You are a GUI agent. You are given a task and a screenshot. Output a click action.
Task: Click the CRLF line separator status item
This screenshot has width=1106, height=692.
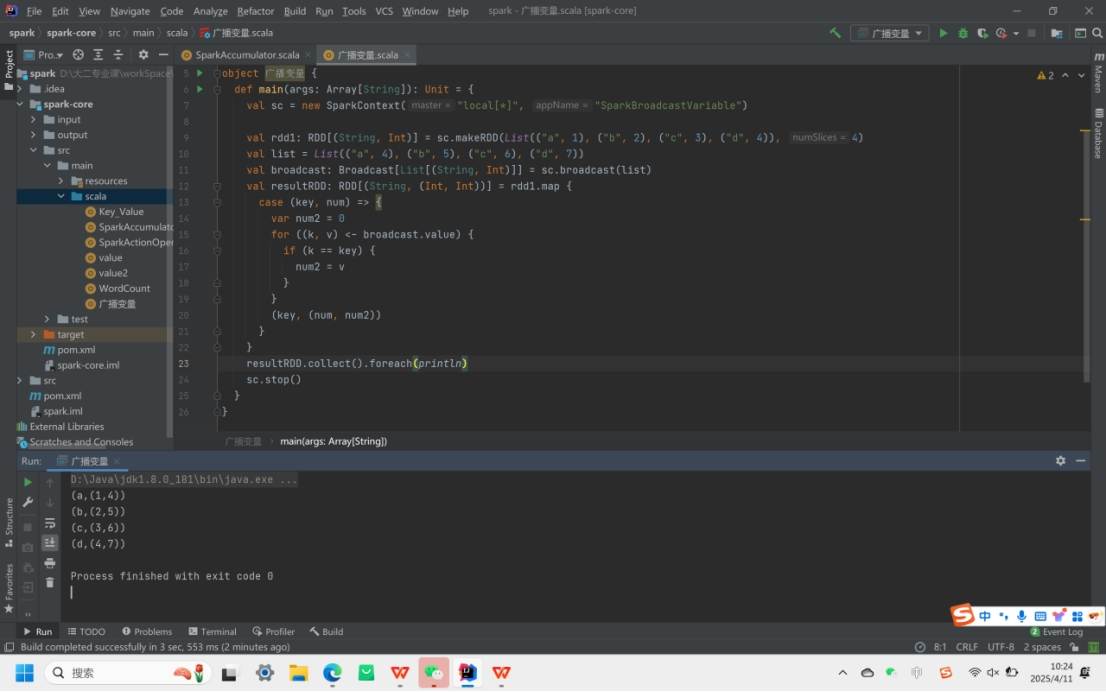tap(966, 647)
